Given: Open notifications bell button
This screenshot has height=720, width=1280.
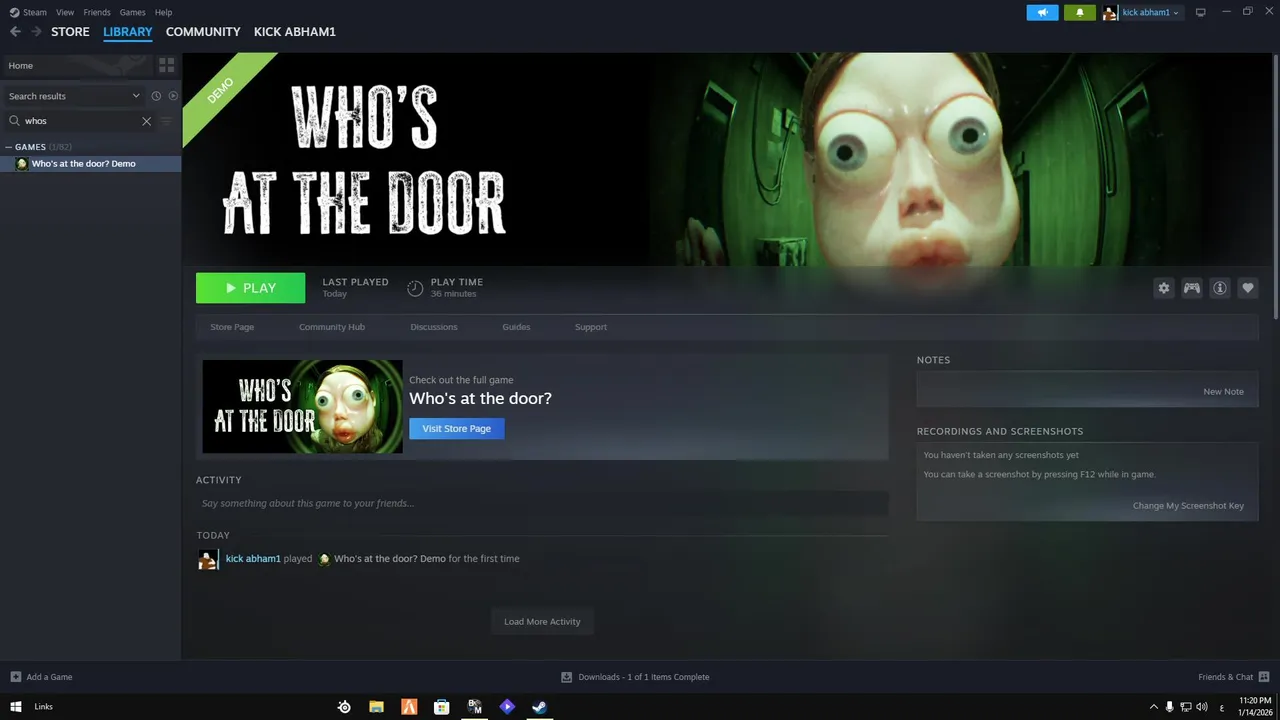Looking at the screenshot, I should click(x=1080, y=12).
